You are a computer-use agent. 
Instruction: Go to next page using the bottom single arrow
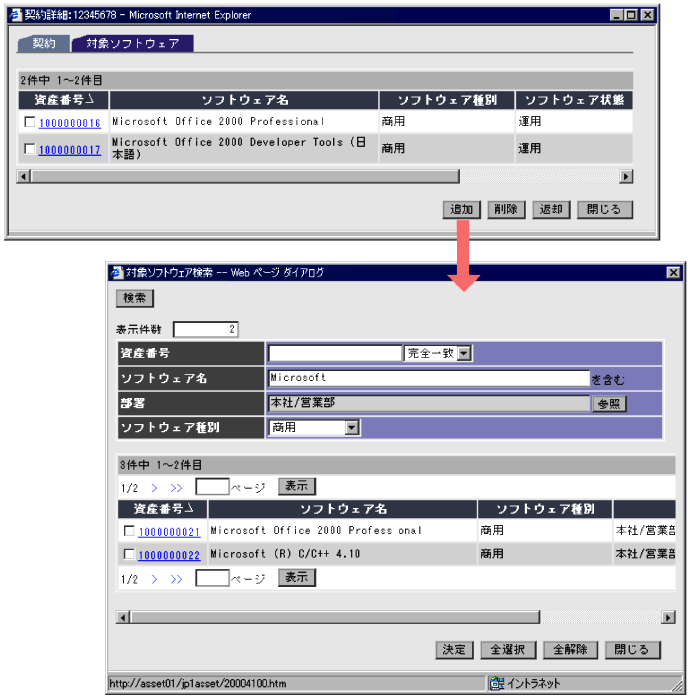point(154,579)
